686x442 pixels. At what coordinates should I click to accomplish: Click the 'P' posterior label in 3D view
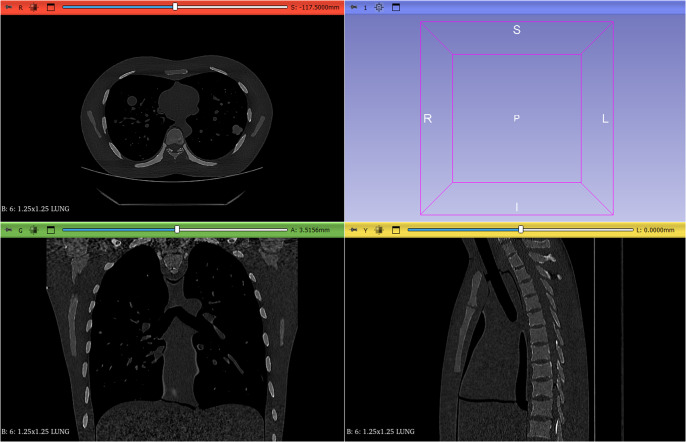point(517,118)
